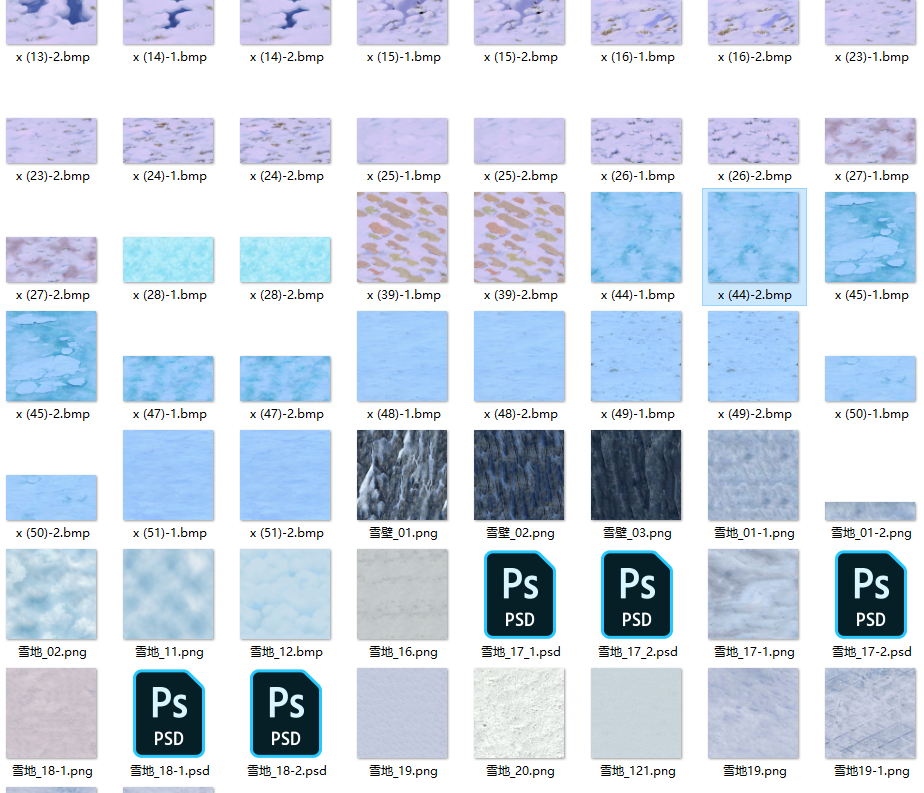Select the 雪地_20.png white snow texture
Screen dimensions: 924x793
coord(520,713)
